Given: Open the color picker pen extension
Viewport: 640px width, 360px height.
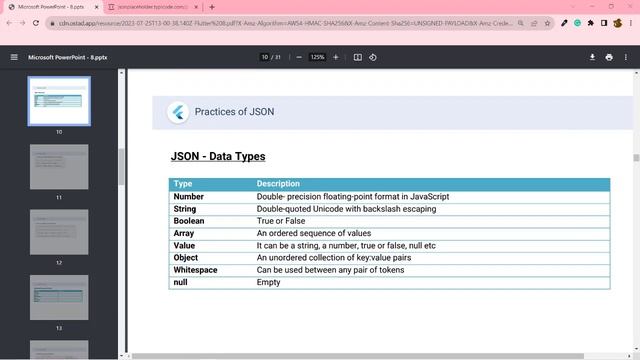Looking at the screenshot, I should pyautogui.click(x=564, y=23).
